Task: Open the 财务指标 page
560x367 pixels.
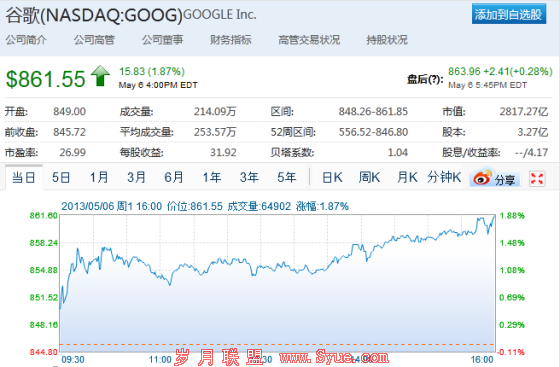Action: [x=231, y=40]
